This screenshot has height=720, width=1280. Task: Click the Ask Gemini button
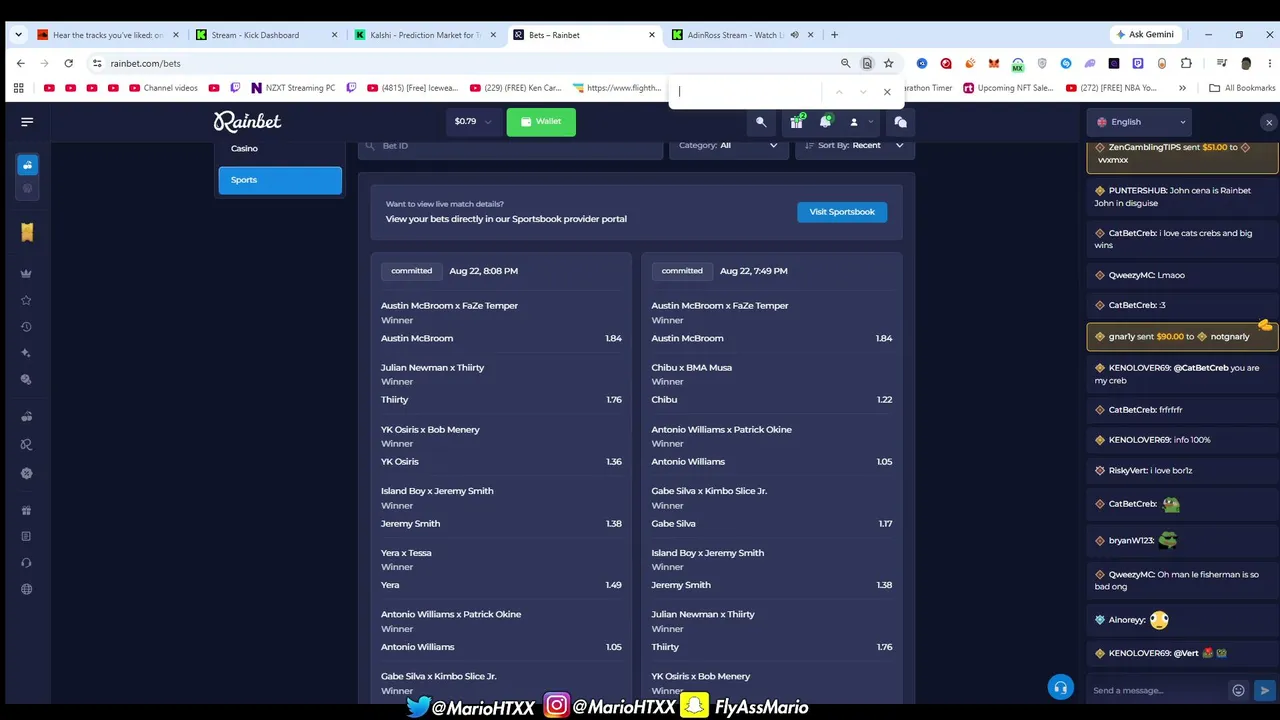(1144, 35)
